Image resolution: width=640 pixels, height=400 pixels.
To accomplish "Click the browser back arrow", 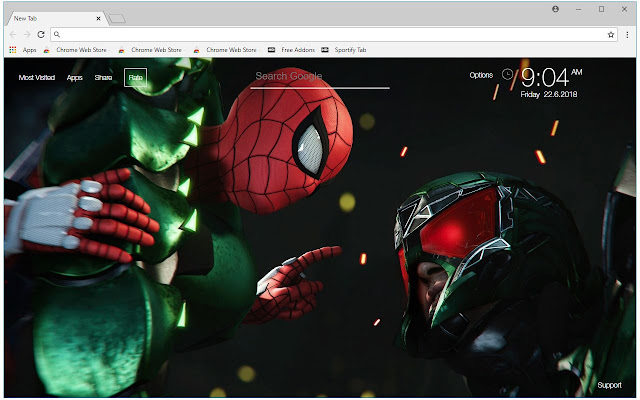I will pos(13,35).
